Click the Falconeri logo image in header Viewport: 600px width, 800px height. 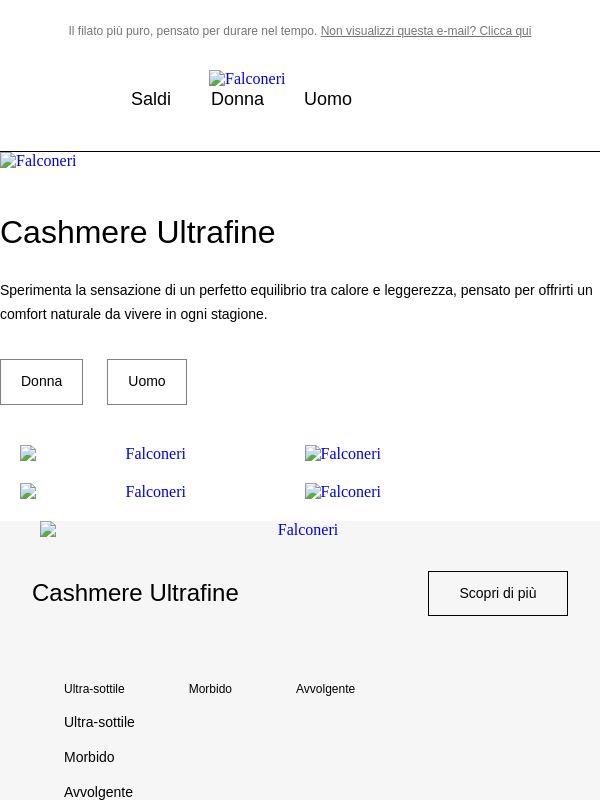pyautogui.click(x=247, y=79)
